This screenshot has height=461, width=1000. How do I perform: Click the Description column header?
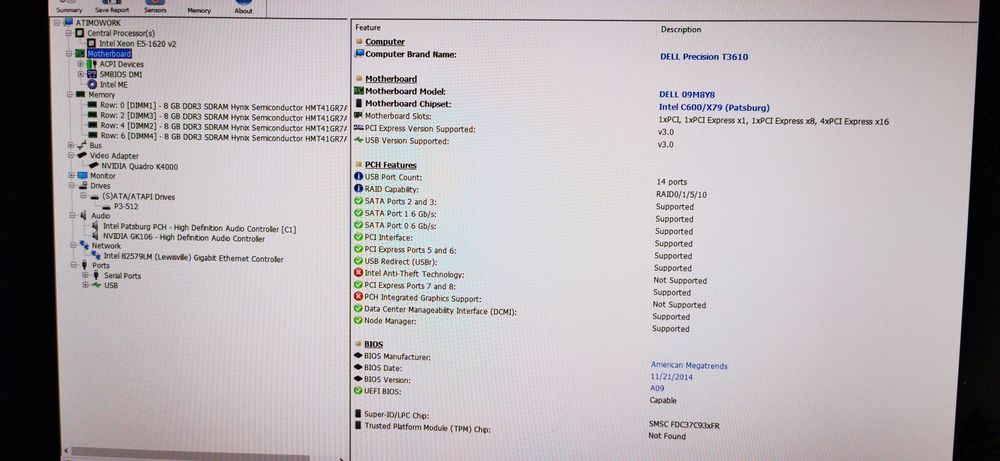click(x=680, y=29)
